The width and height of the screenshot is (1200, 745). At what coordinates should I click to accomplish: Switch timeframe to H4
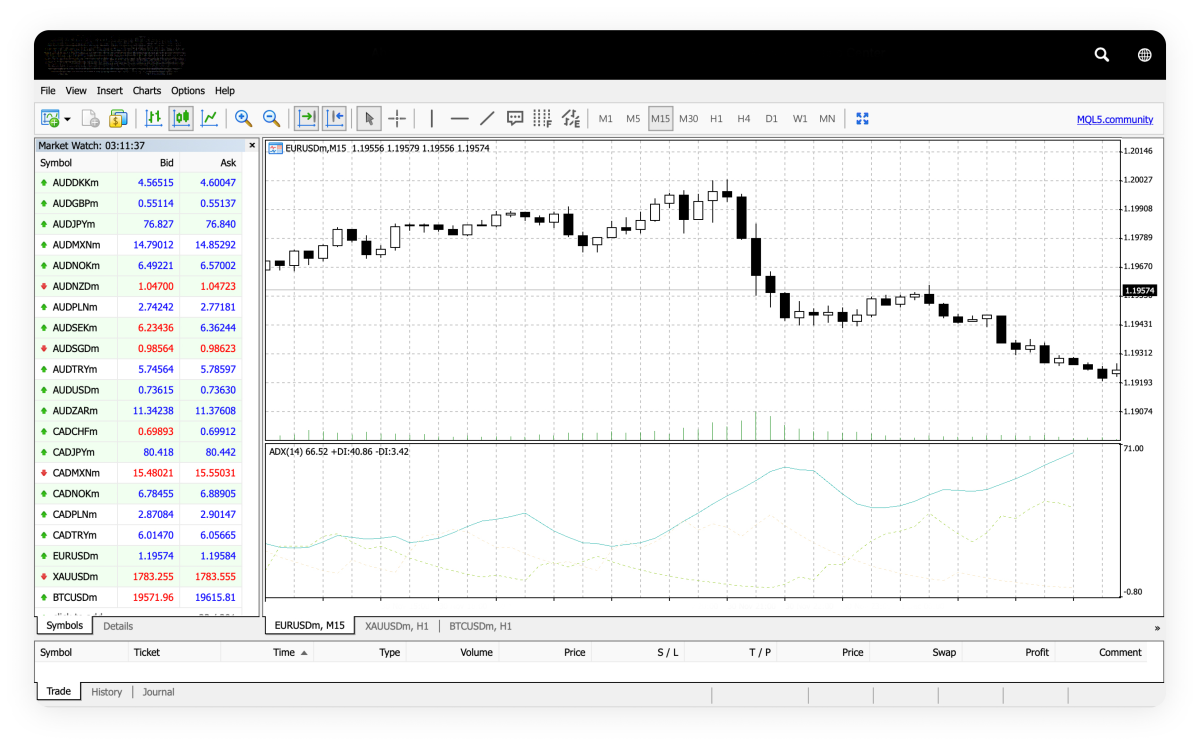point(743,119)
